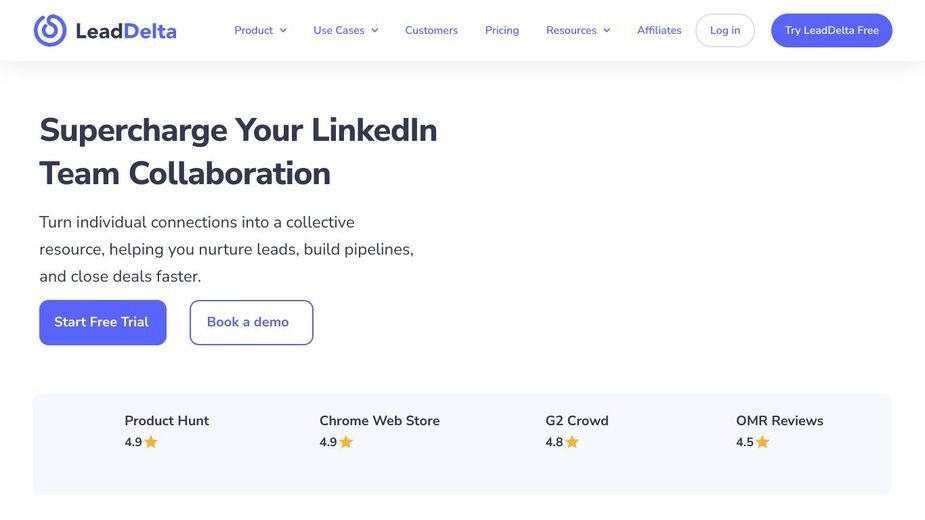Expand the Use Cases dropdown chevron
The width and height of the screenshot is (925, 520).
tap(375, 30)
